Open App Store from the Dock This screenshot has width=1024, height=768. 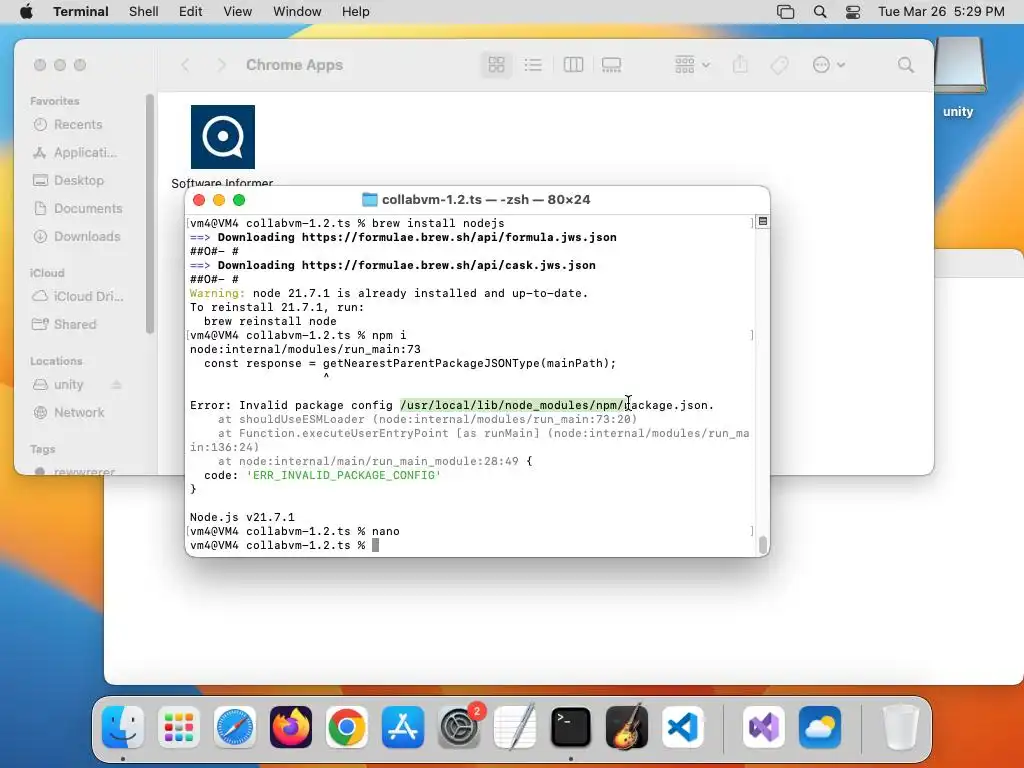coord(403,727)
